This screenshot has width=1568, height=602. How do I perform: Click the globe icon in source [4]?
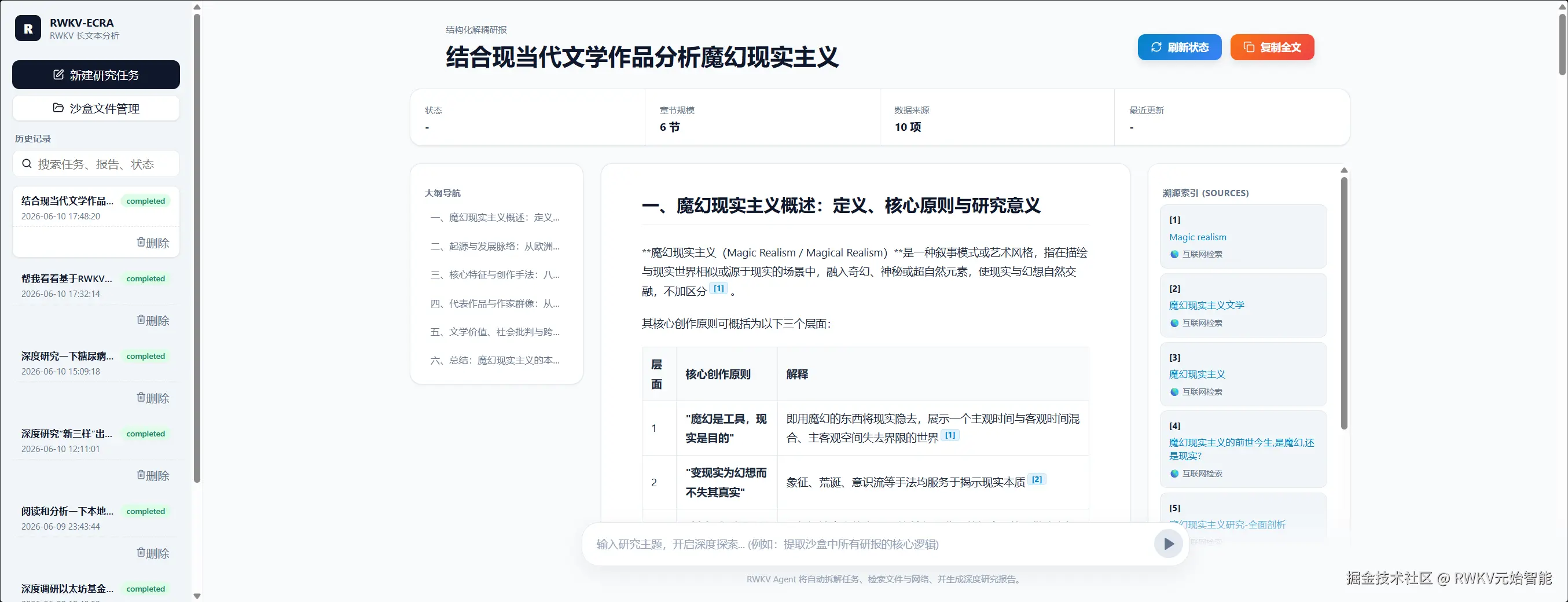click(x=1174, y=473)
